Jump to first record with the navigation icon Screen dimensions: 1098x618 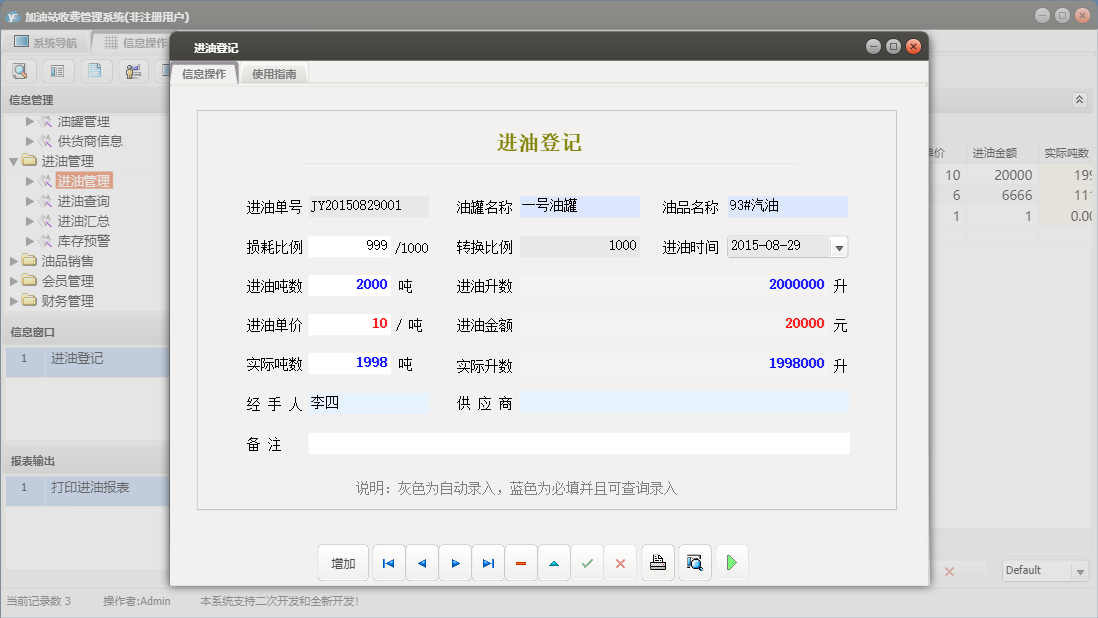pos(388,562)
